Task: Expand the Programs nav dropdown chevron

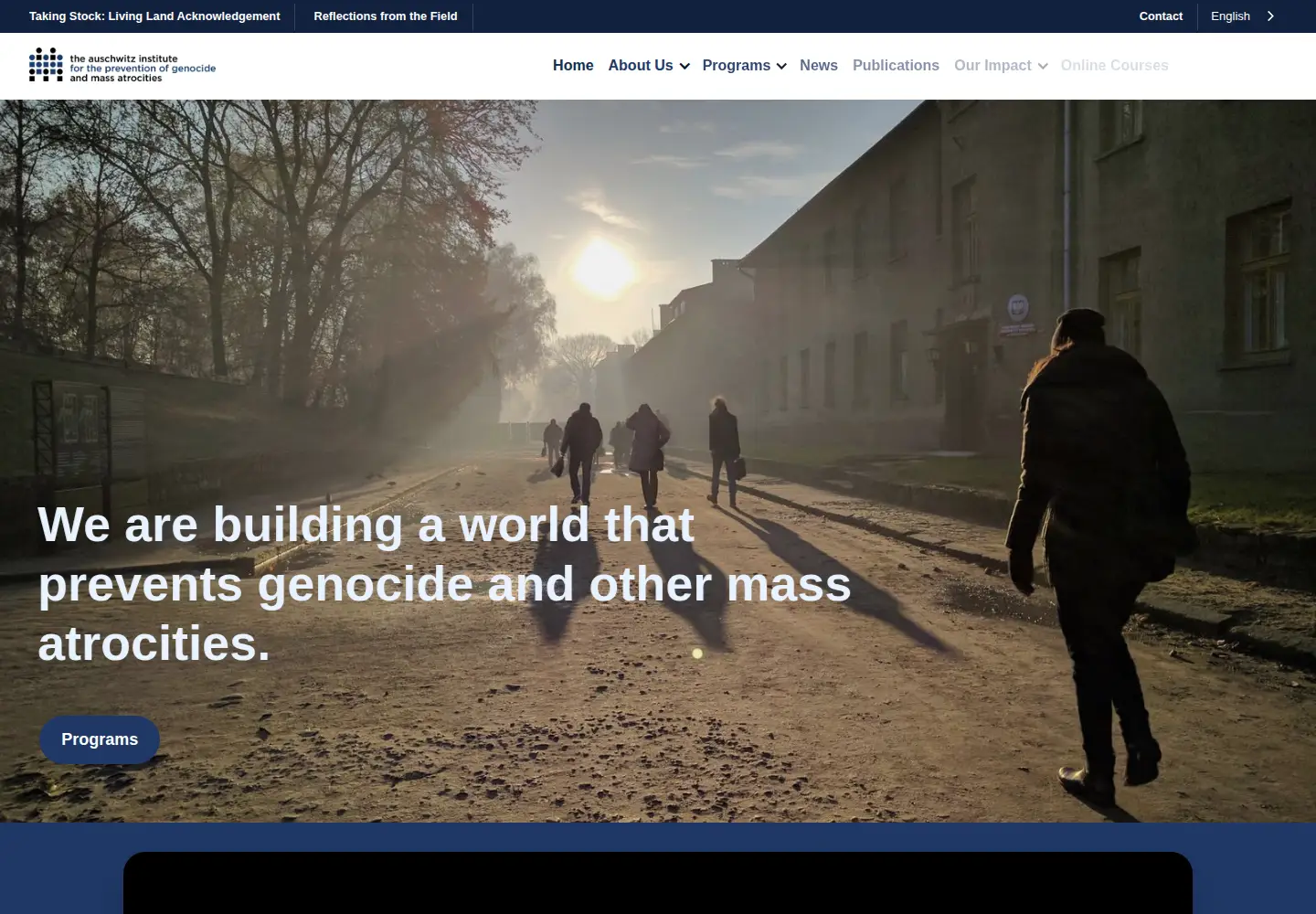Action: (781, 67)
